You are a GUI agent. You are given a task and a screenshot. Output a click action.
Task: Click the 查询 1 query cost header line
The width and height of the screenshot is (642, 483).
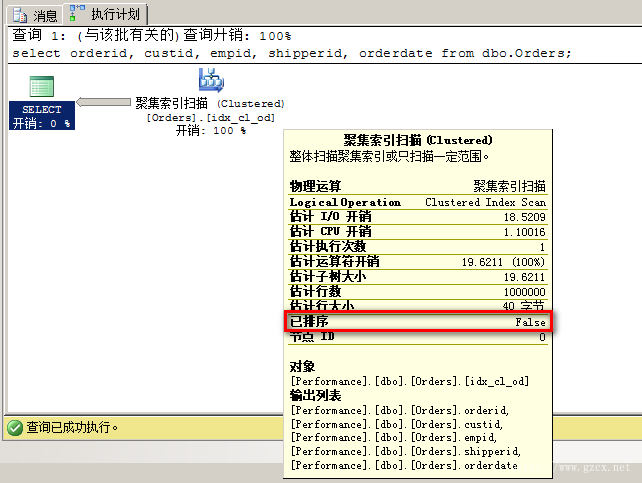pos(151,35)
